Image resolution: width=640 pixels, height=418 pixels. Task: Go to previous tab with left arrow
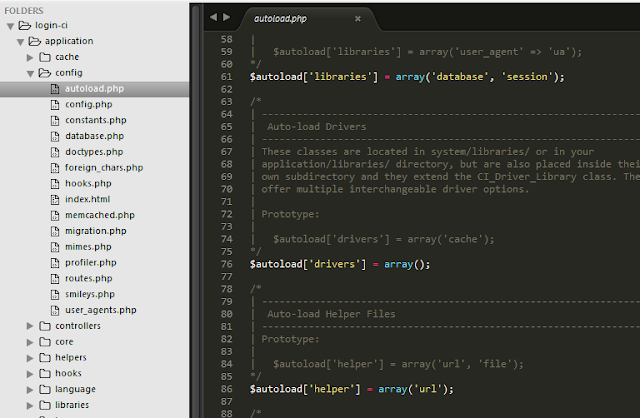(213, 17)
